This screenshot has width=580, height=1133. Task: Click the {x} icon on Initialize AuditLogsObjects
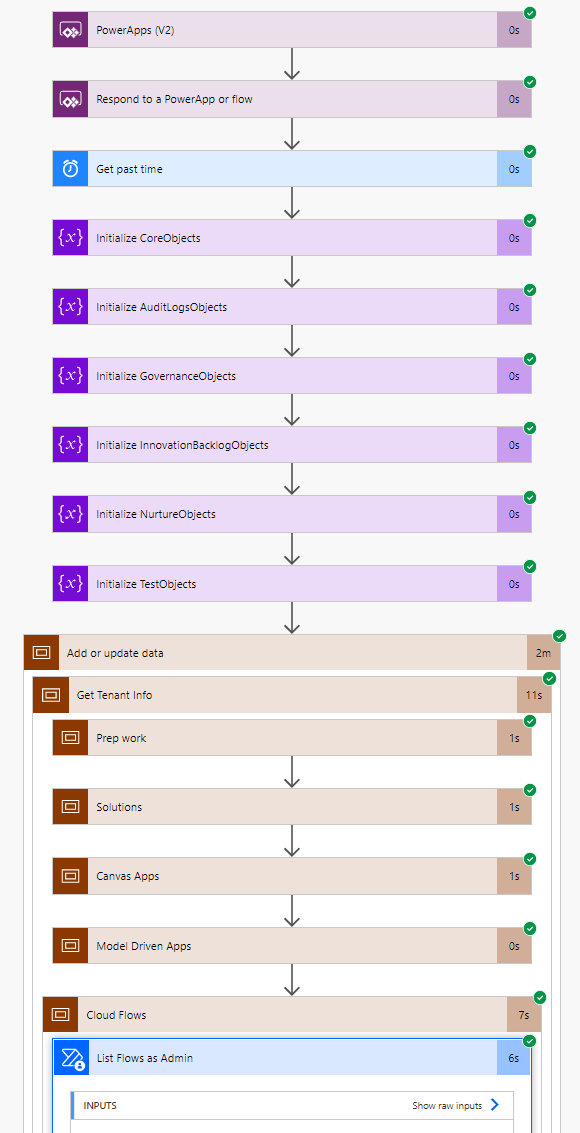69,306
